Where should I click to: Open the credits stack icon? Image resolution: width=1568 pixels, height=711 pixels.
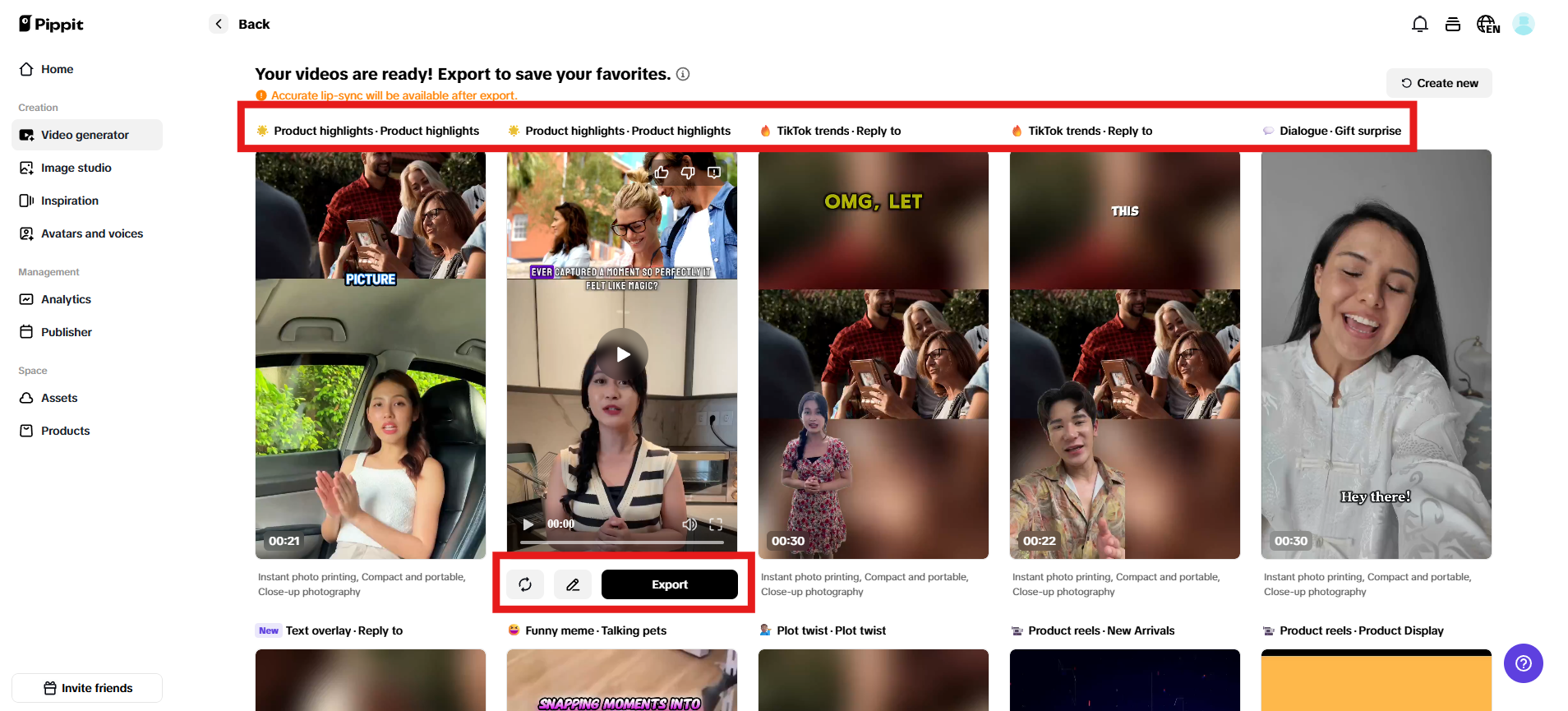pyautogui.click(x=1453, y=25)
